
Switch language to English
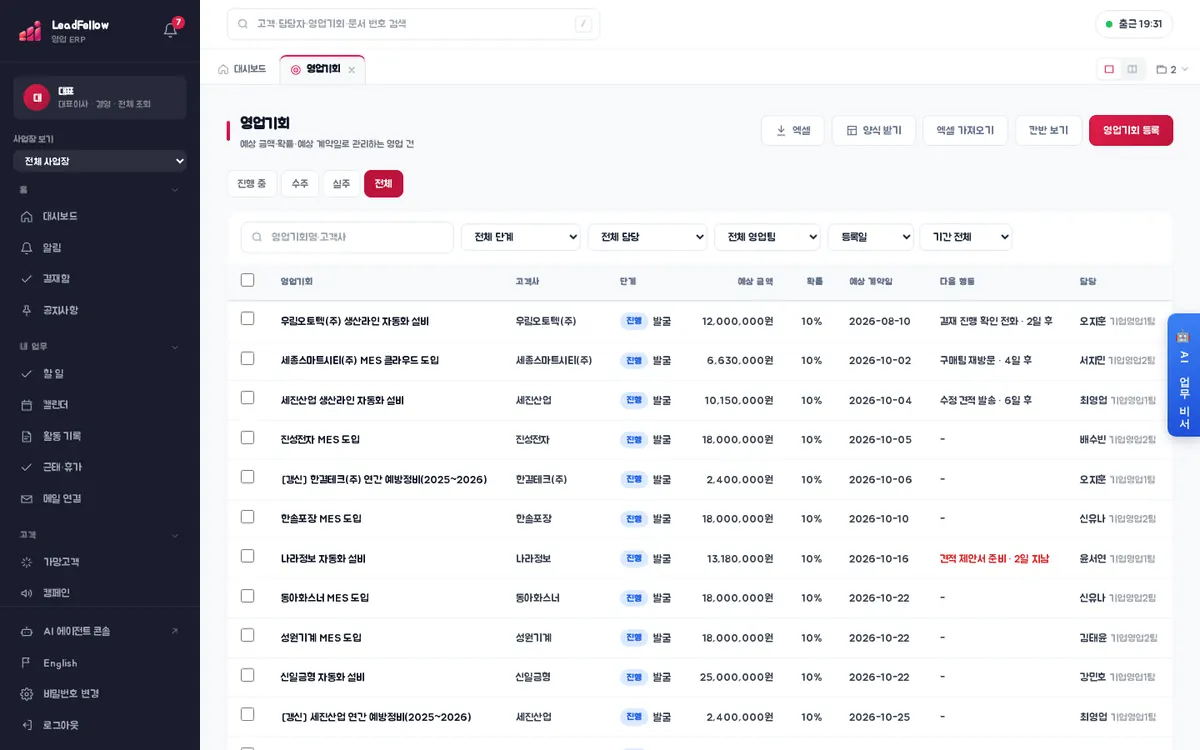[100, 663]
